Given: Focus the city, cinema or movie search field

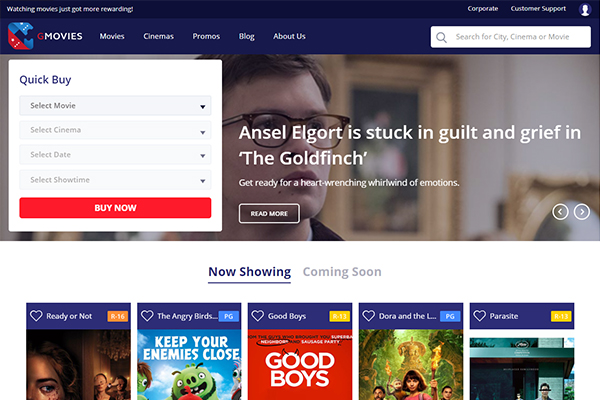Looking at the screenshot, I should (511, 37).
